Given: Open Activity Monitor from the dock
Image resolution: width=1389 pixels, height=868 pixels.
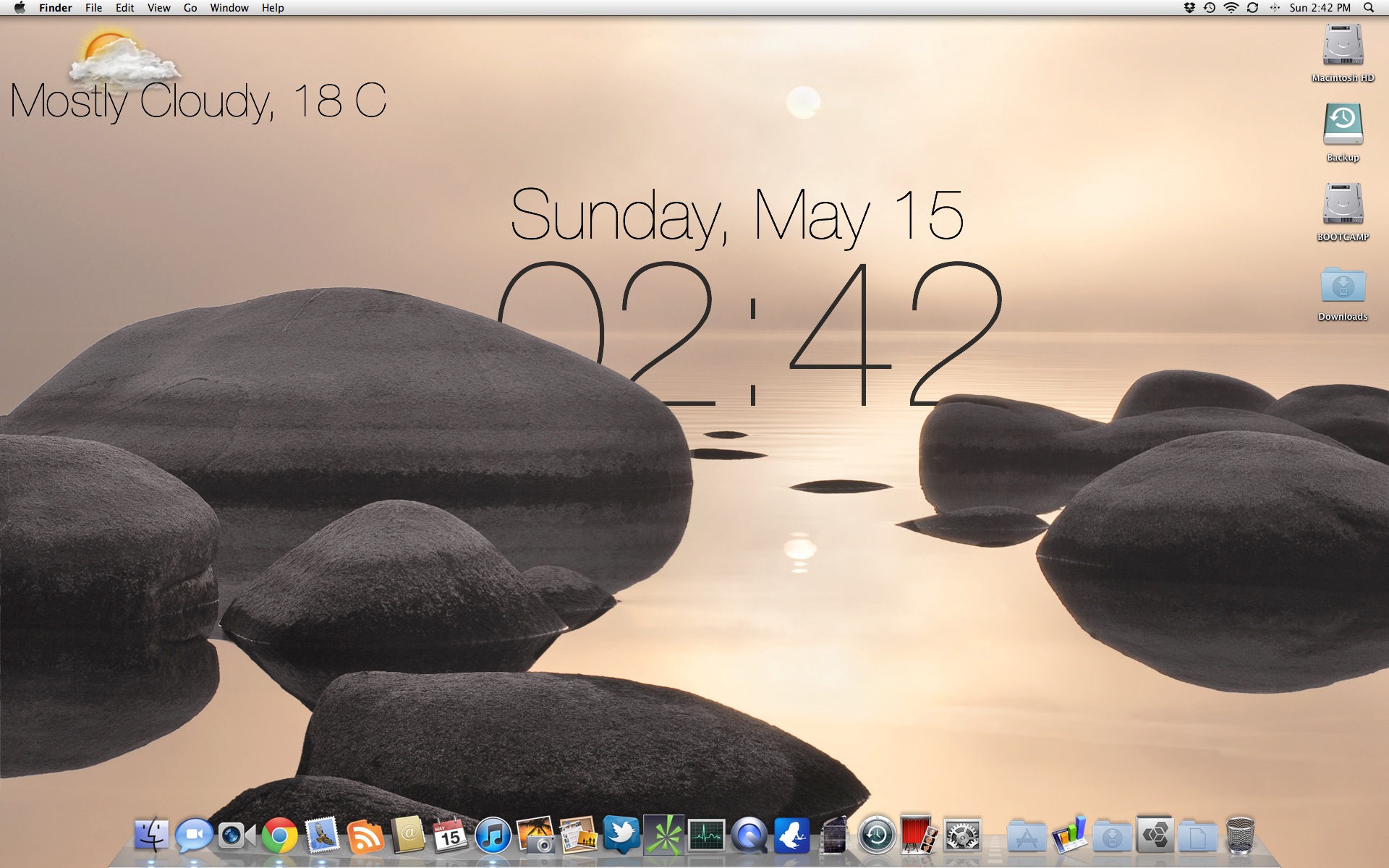Looking at the screenshot, I should coord(706,836).
